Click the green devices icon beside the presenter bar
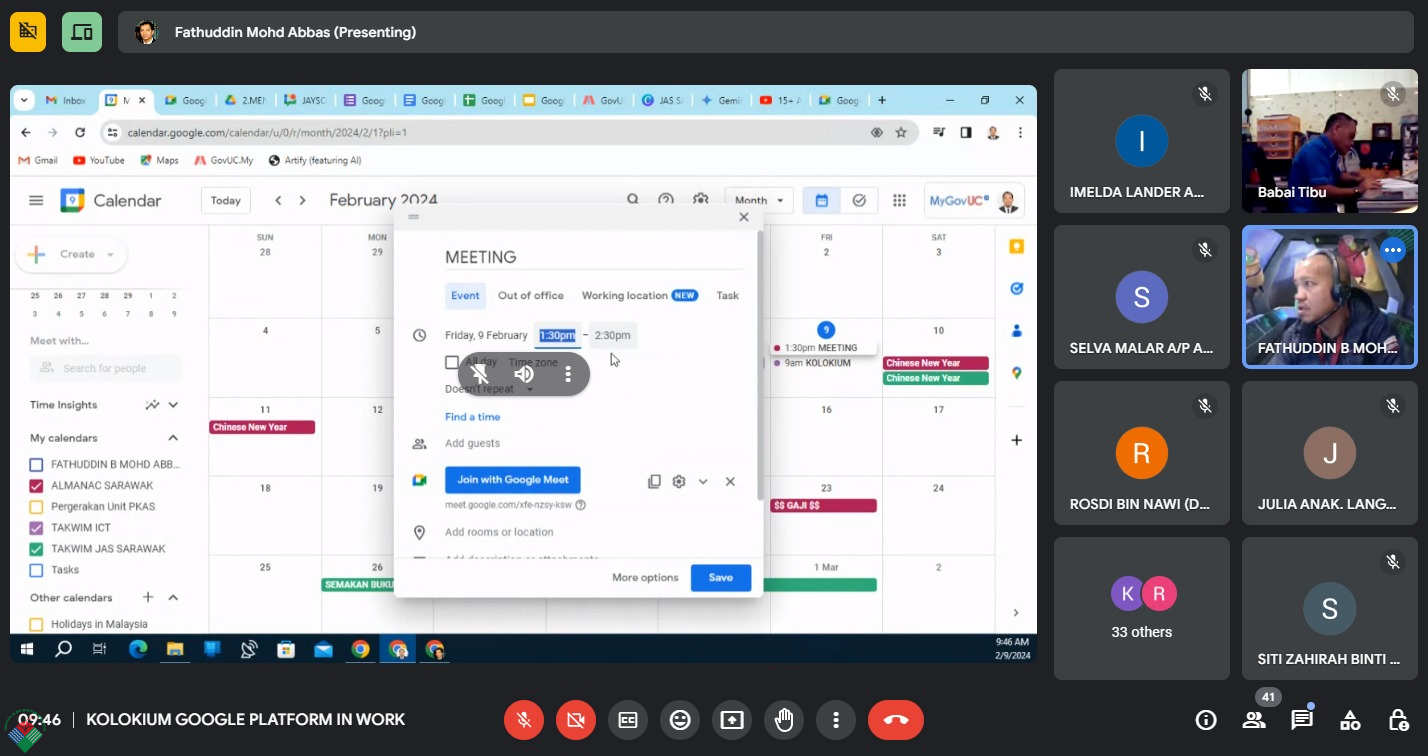Screen dimensions: 1428x756 82,32
